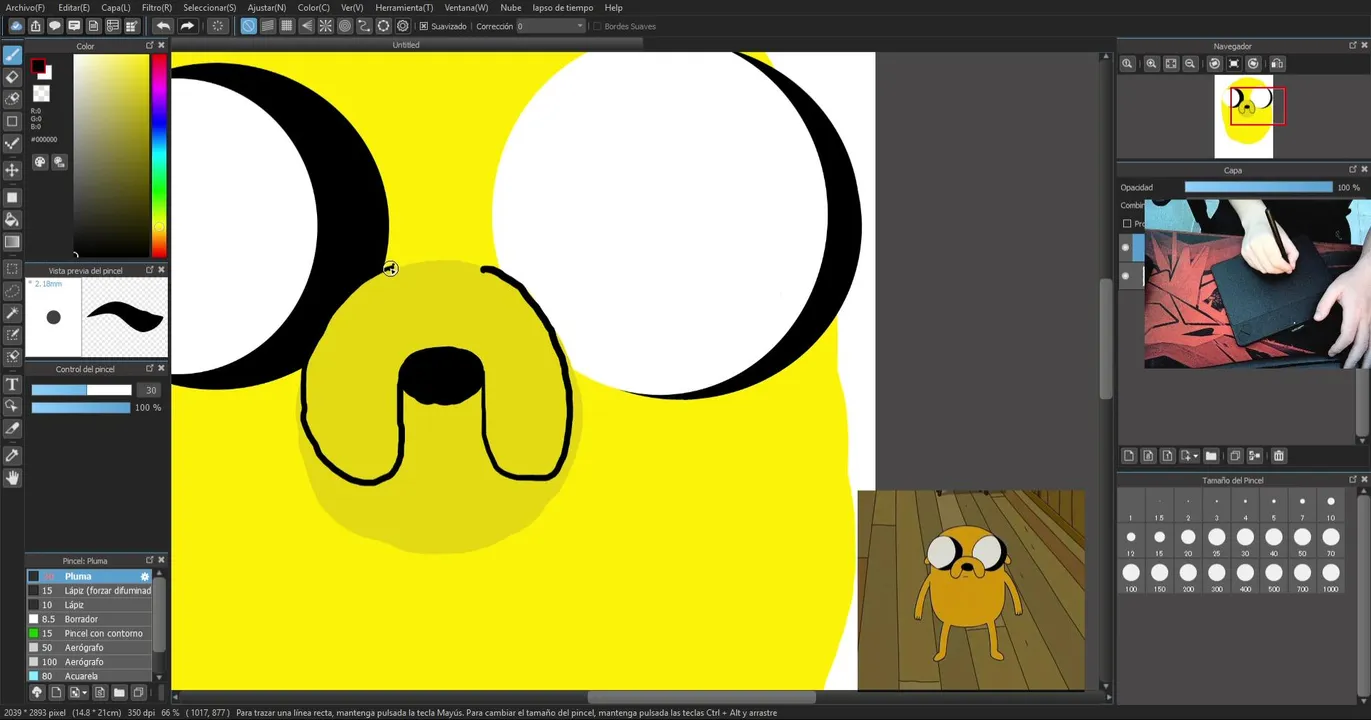Screen dimensions: 1371x720
Task: Zoom out using the Navegador magnifier
Action: [1190, 64]
